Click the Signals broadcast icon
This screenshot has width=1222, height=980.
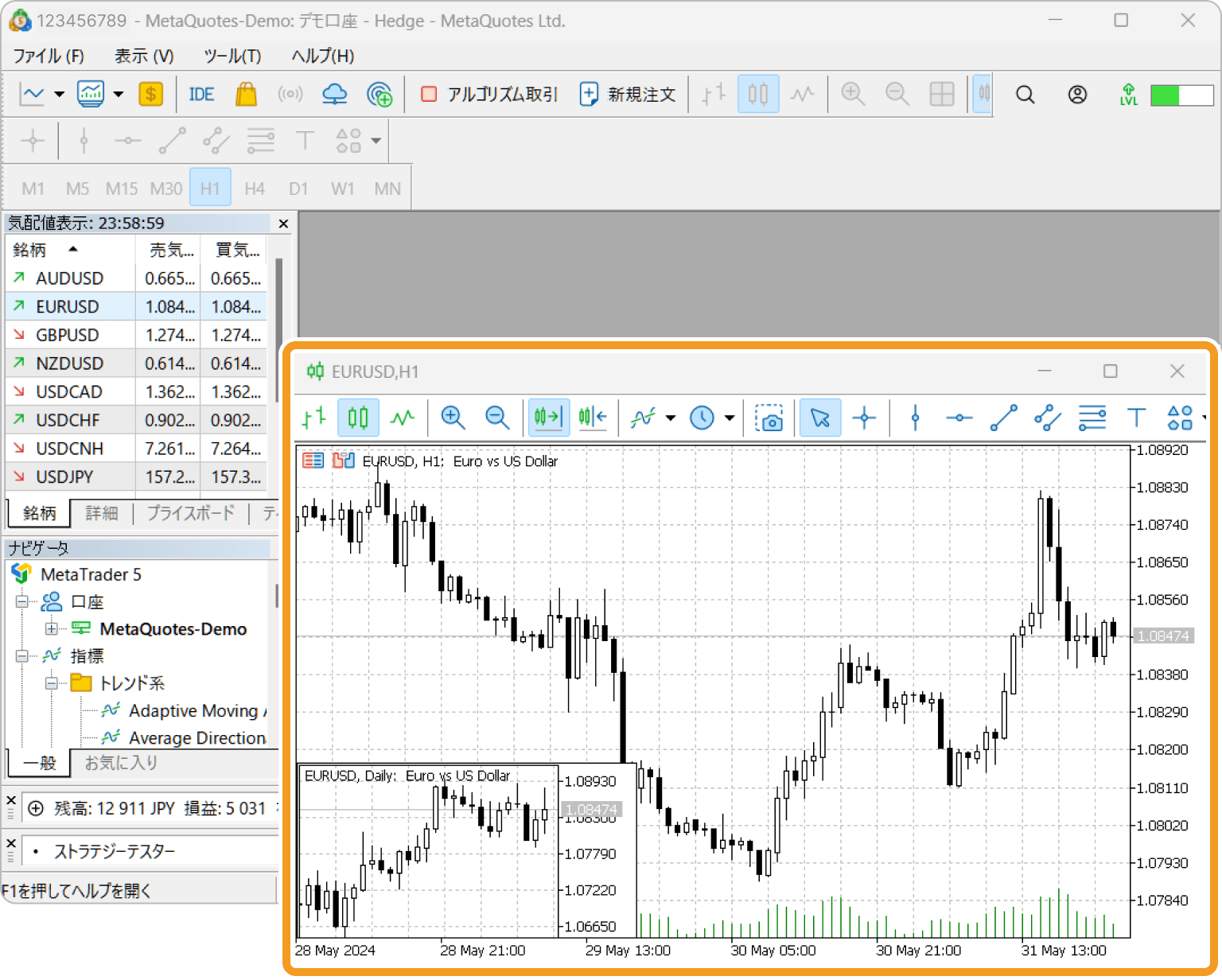pos(290,95)
